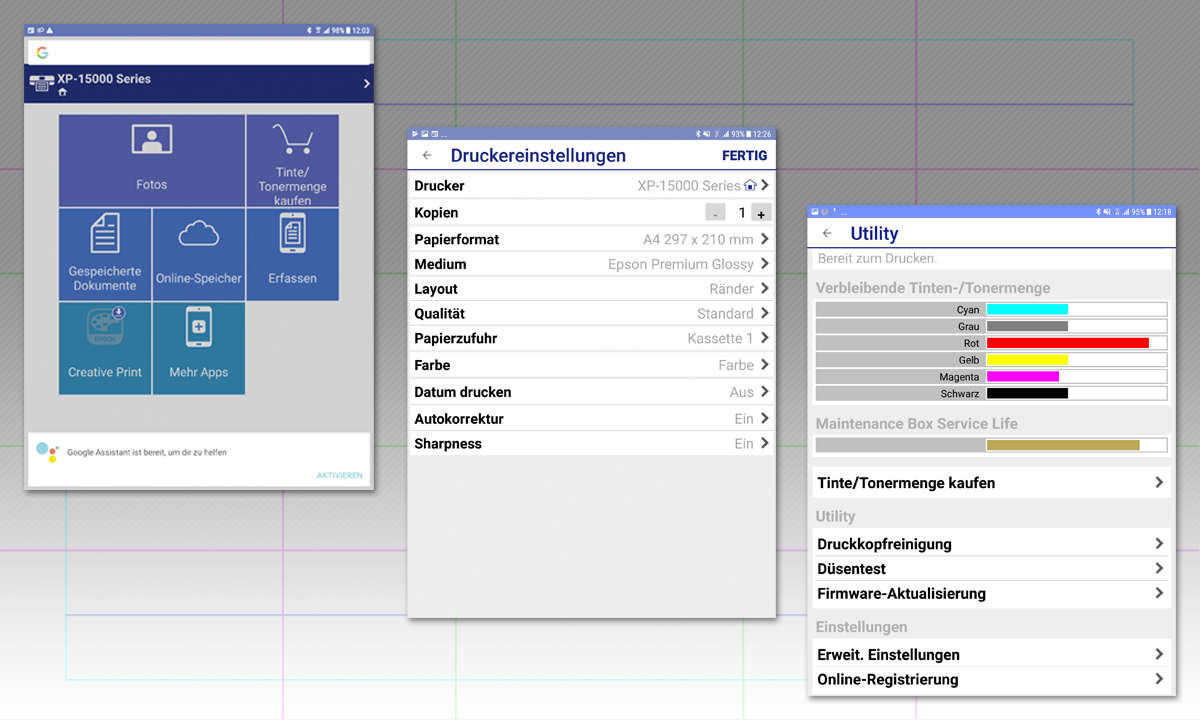
Task: Change Sharpness Ein setting
Action: tap(592, 443)
